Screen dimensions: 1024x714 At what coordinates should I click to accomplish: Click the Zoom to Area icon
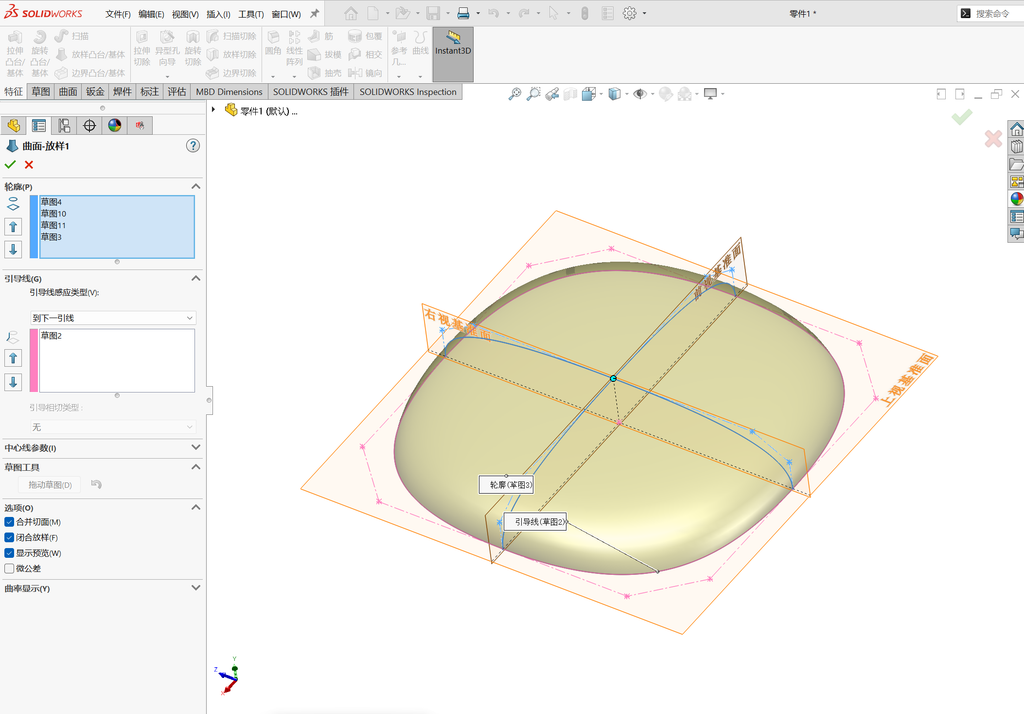534,94
